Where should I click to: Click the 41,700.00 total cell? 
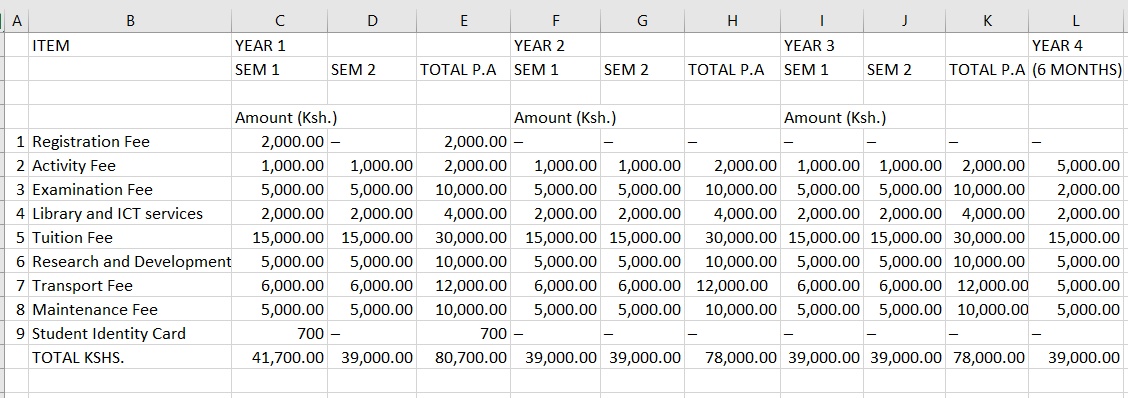pyautogui.click(x=279, y=357)
